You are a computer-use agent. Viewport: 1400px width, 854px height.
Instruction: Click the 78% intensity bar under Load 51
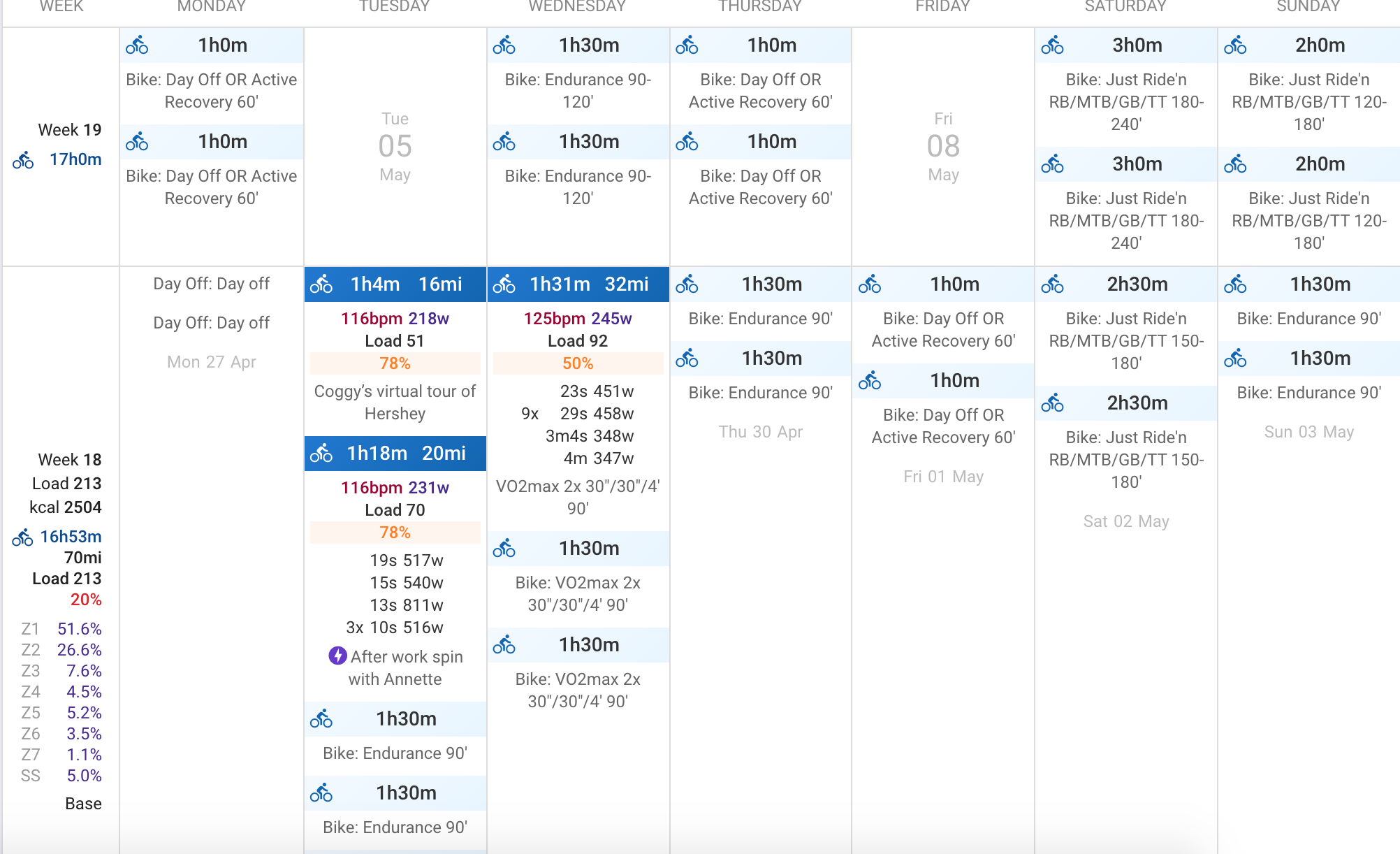tap(395, 363)
